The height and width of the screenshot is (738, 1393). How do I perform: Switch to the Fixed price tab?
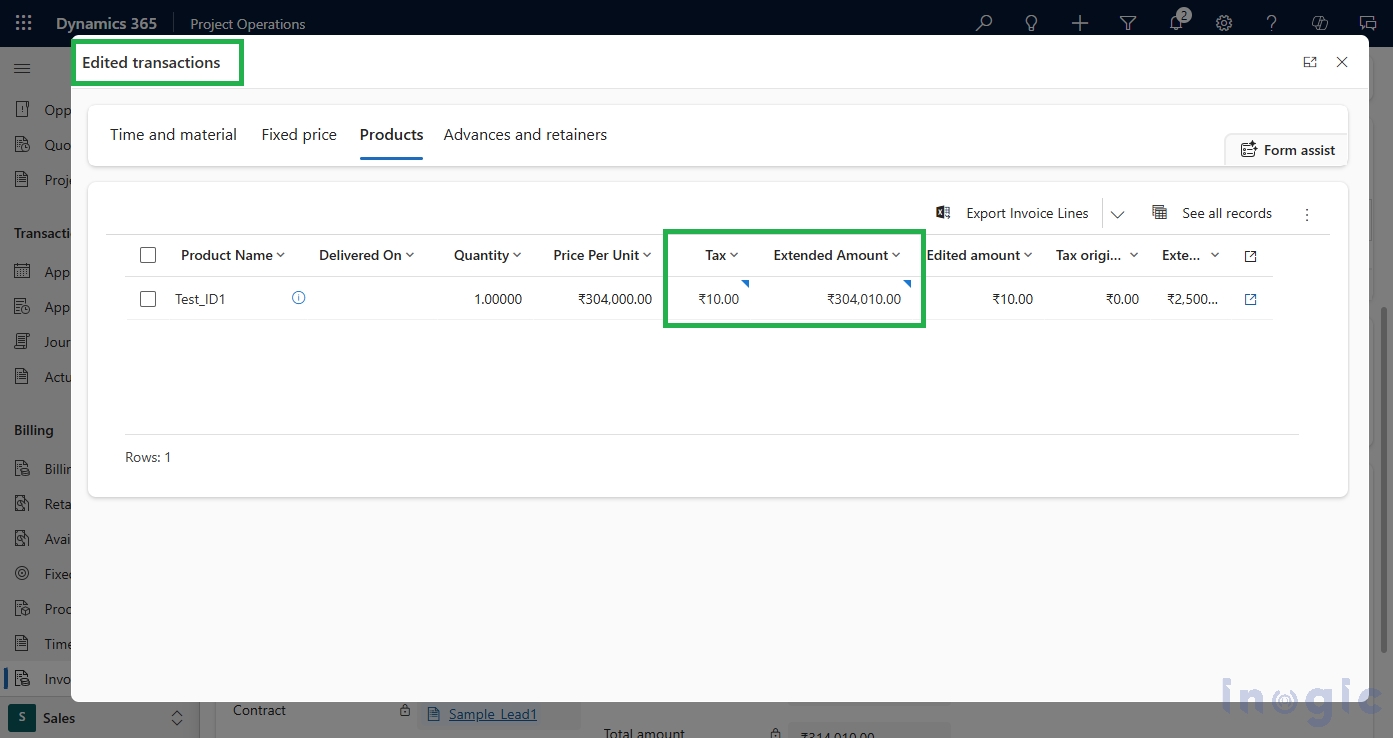298,134
